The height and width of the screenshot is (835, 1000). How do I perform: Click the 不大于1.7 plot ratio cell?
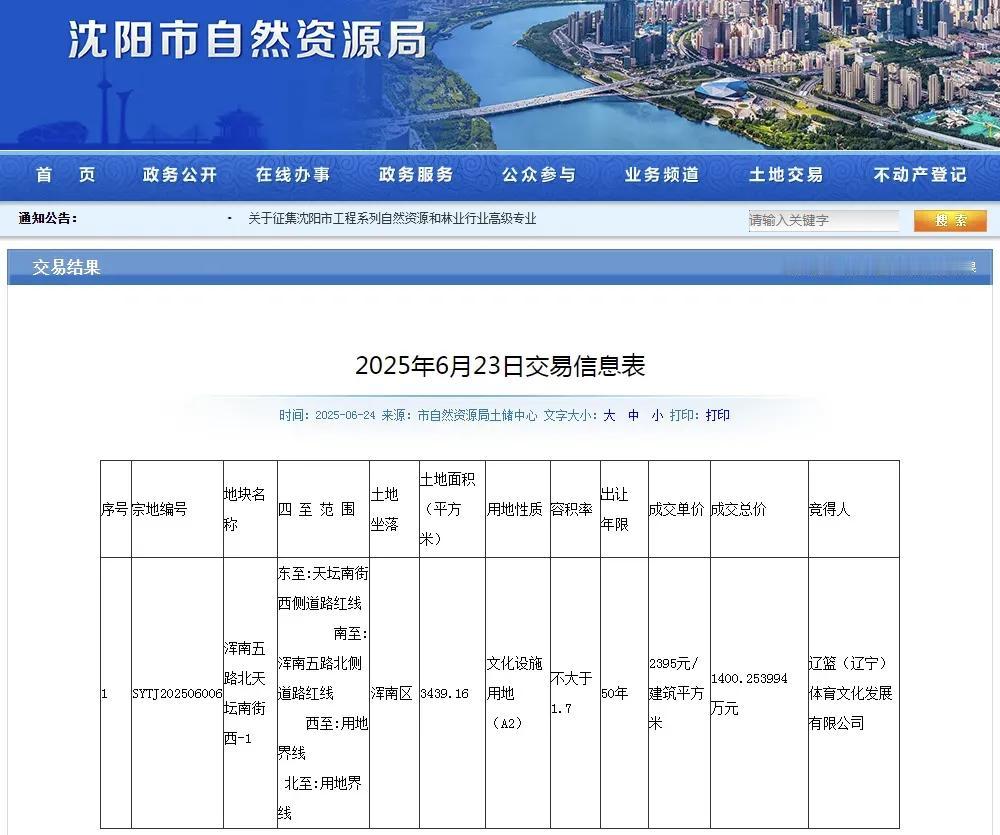pos(575,693)
